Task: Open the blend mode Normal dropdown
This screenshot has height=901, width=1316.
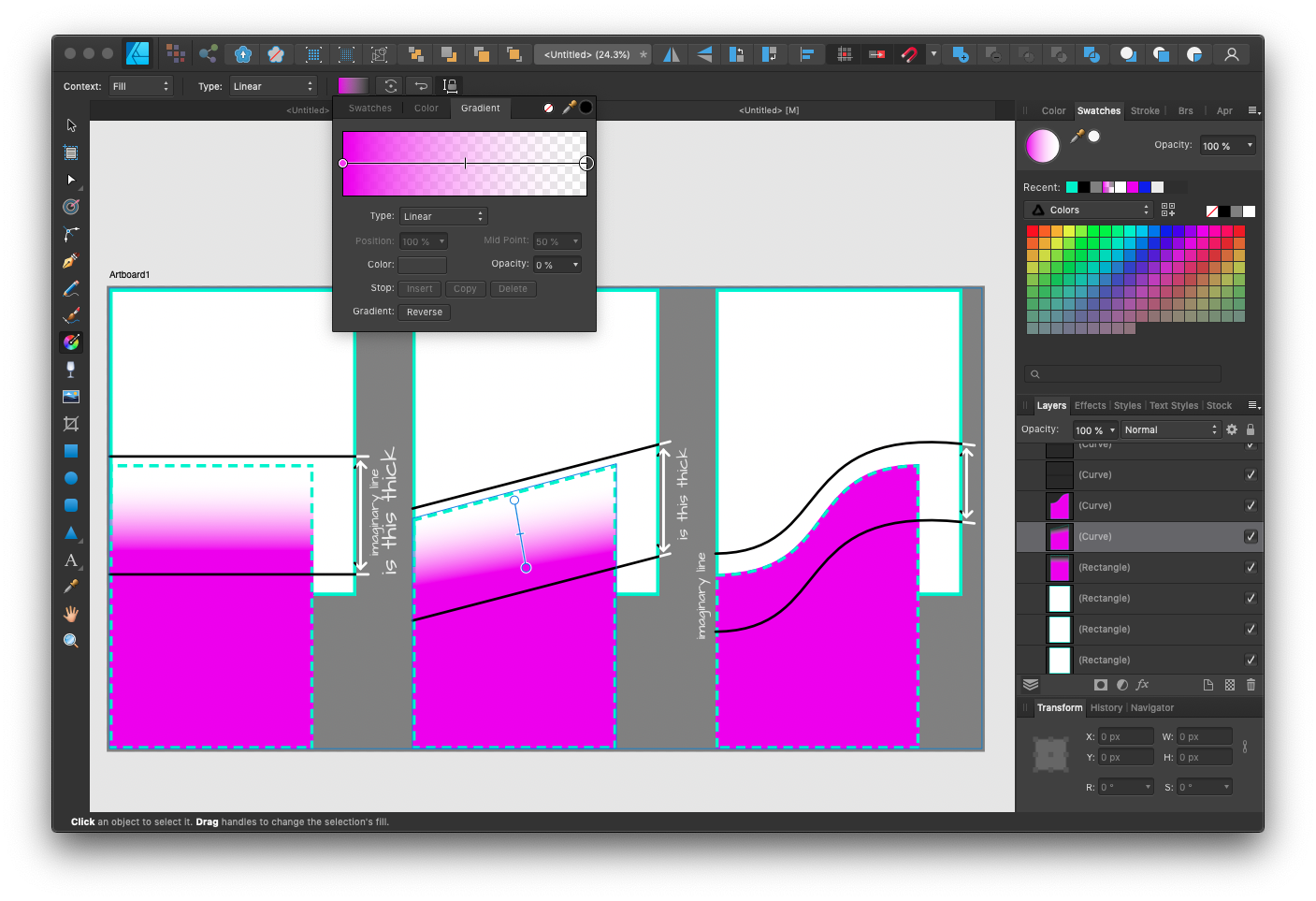Action: tap(1169, 429)
